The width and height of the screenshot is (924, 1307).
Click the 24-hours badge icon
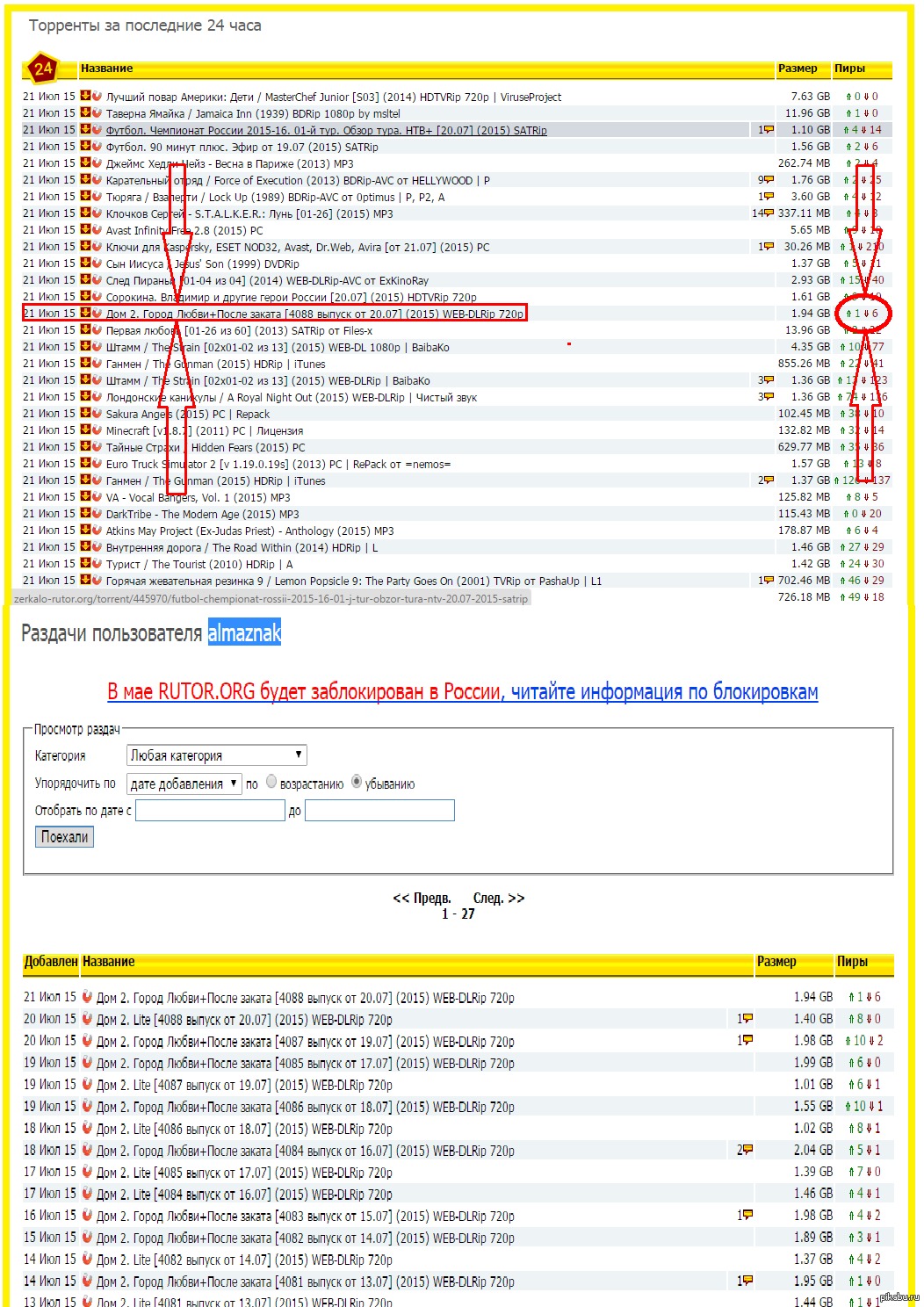tap(42, 69)
